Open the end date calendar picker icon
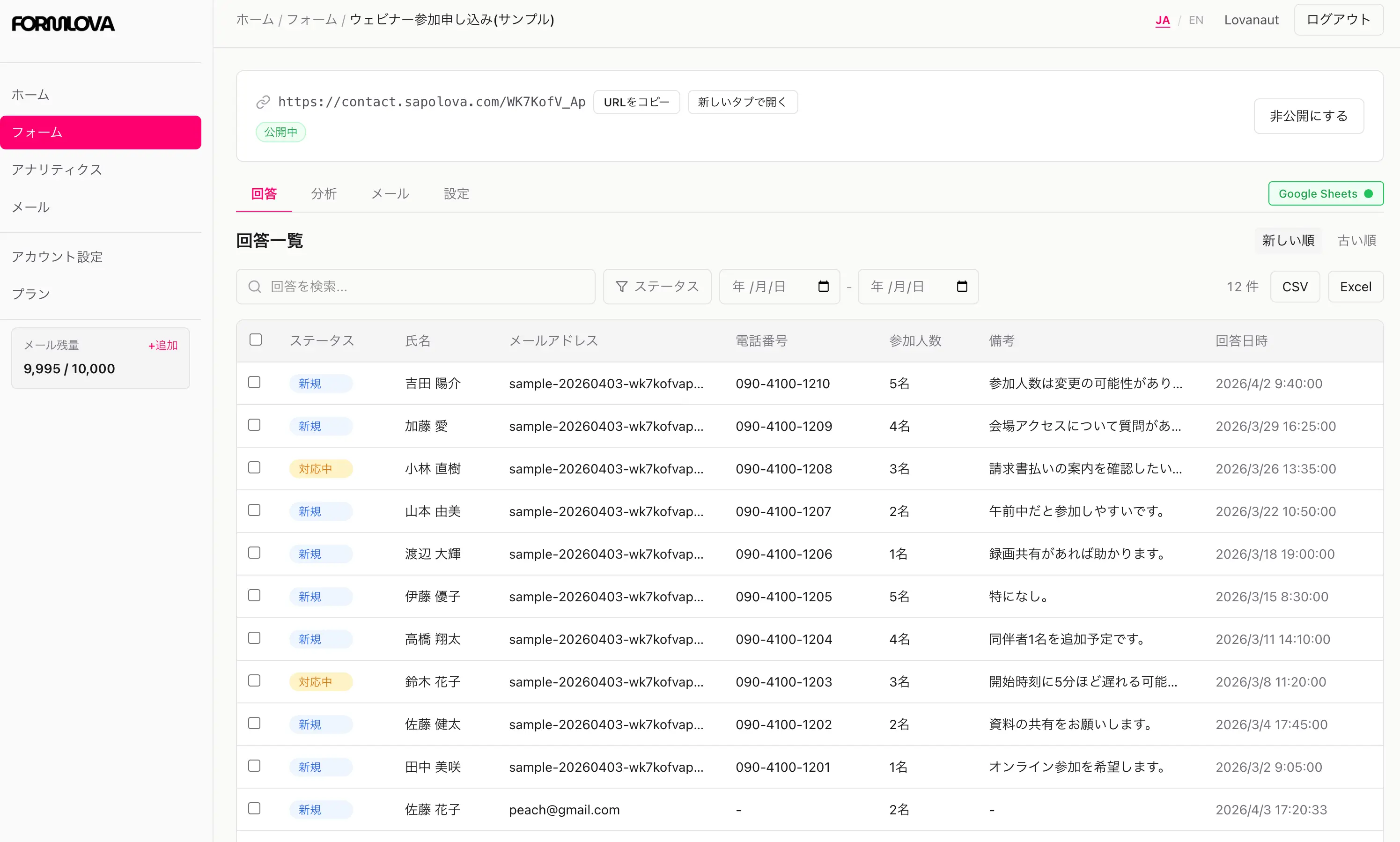 coord(962,286)
